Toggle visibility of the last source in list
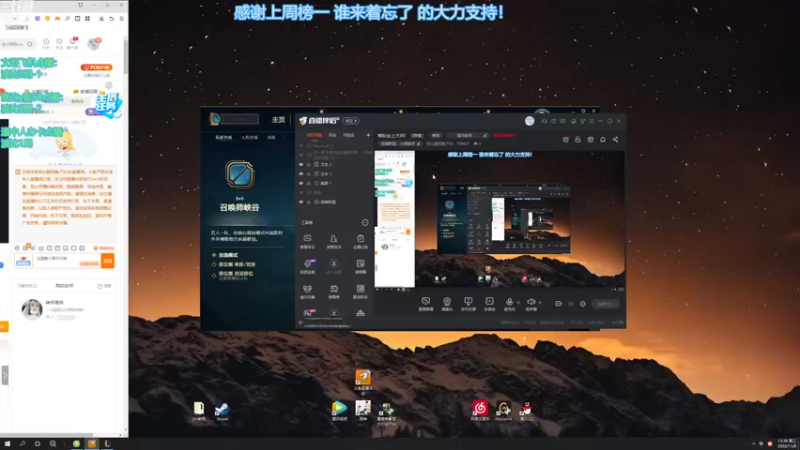The height and width of the screenshot is (450, 800). click(301, 202)
